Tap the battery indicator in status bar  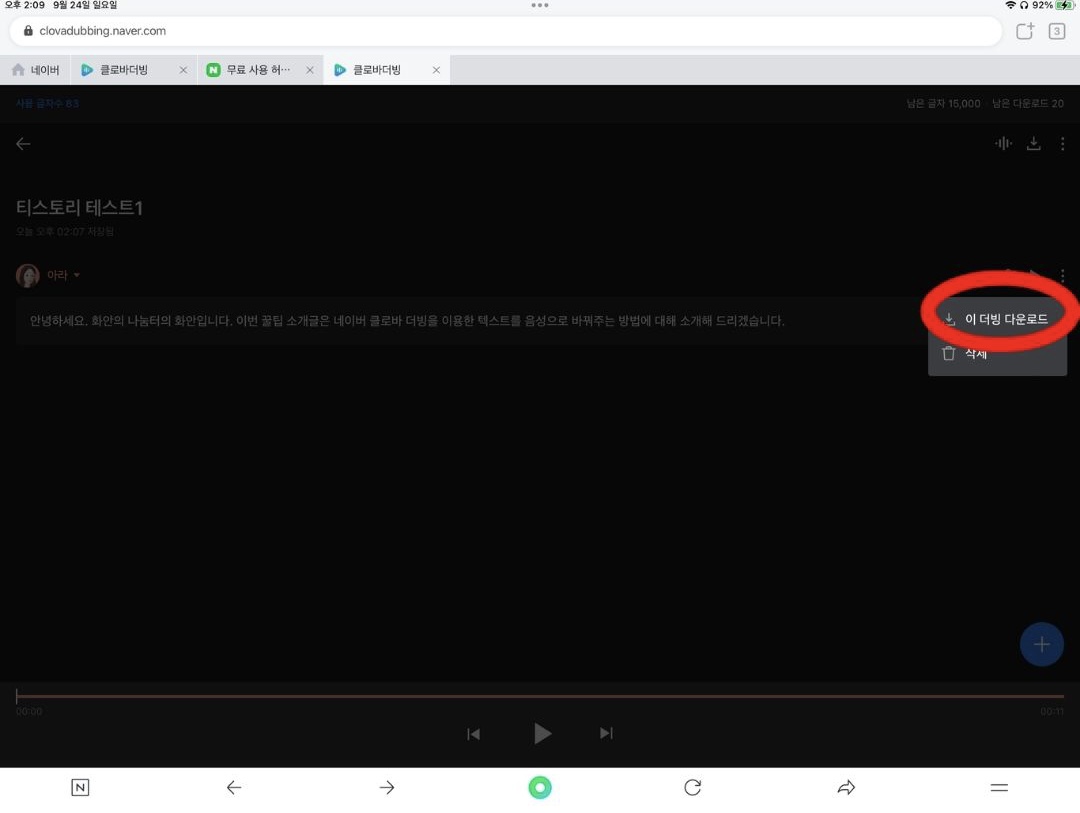click(x=1065, y=5)
